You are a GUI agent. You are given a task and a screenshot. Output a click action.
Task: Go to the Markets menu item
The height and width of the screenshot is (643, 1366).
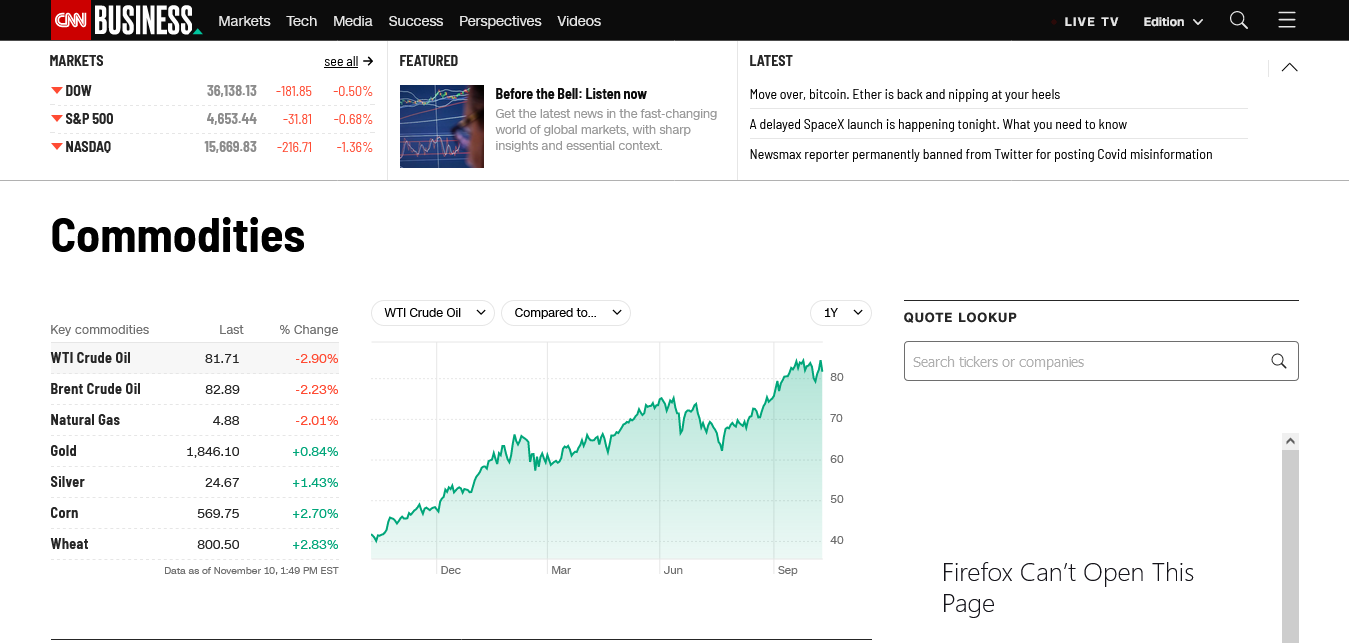pos(244,21)
